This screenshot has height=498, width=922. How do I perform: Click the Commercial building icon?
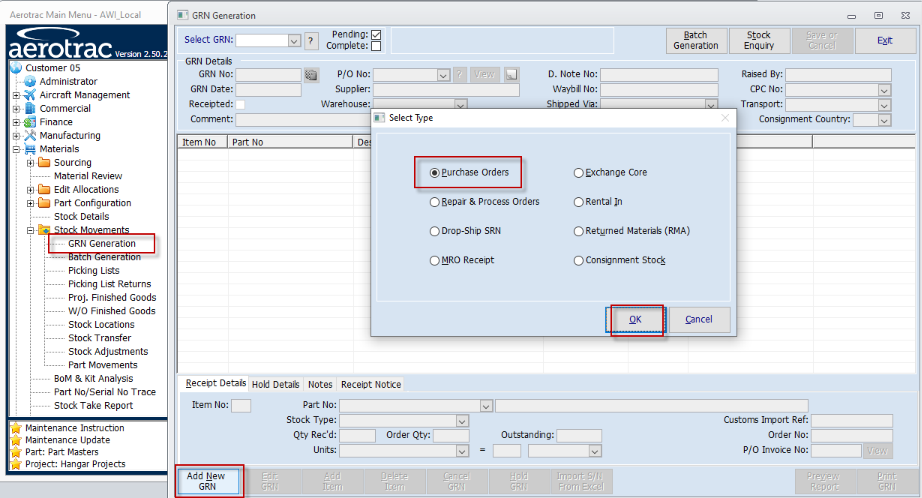click(x=30, y=108)
